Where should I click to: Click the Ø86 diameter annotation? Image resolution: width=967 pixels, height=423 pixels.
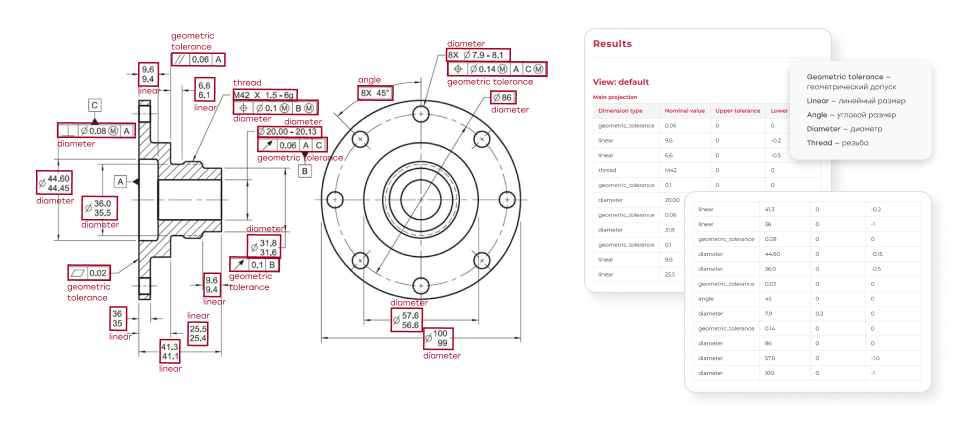501,98
